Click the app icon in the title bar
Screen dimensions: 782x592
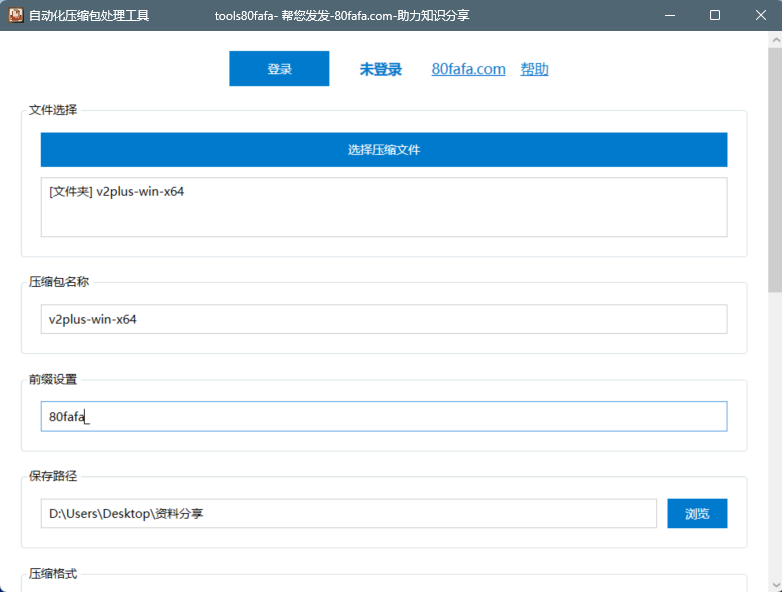(x=16, y=16)
